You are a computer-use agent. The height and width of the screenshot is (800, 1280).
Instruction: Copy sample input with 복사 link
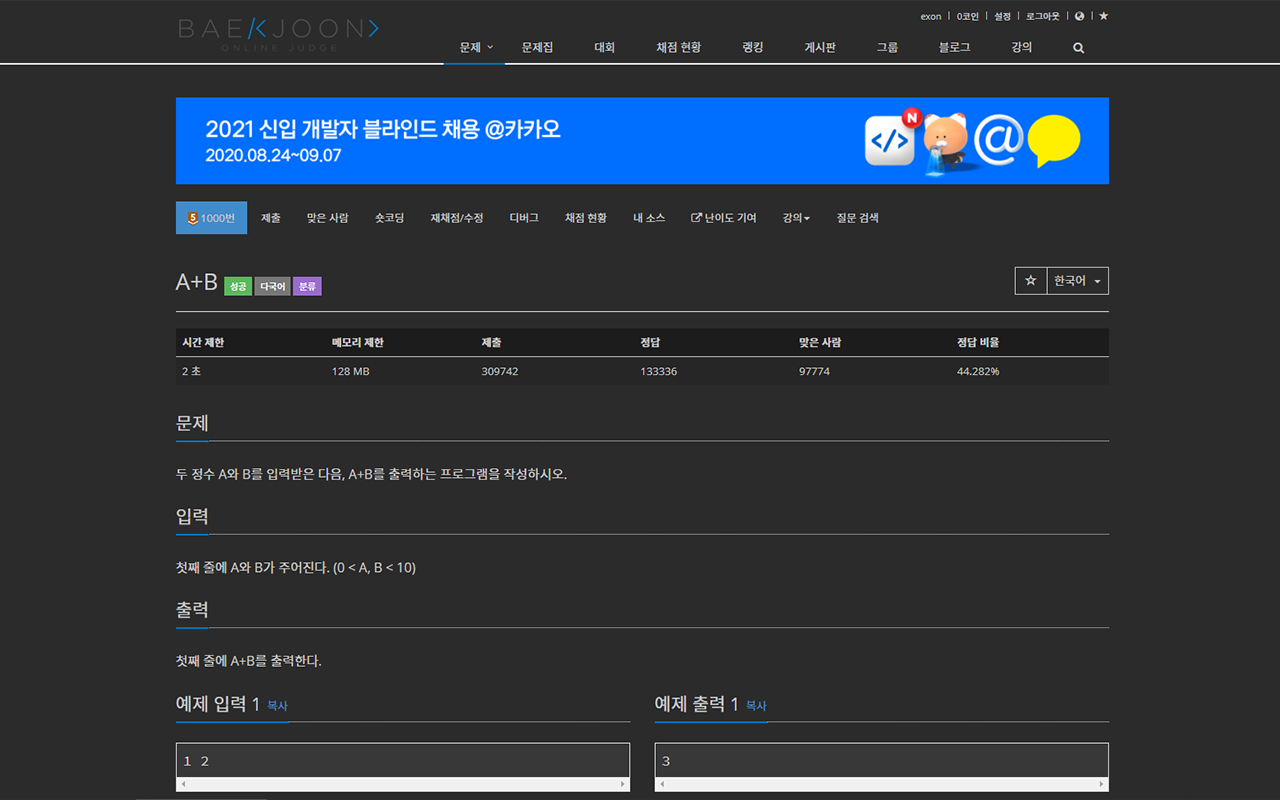[277, 706]
